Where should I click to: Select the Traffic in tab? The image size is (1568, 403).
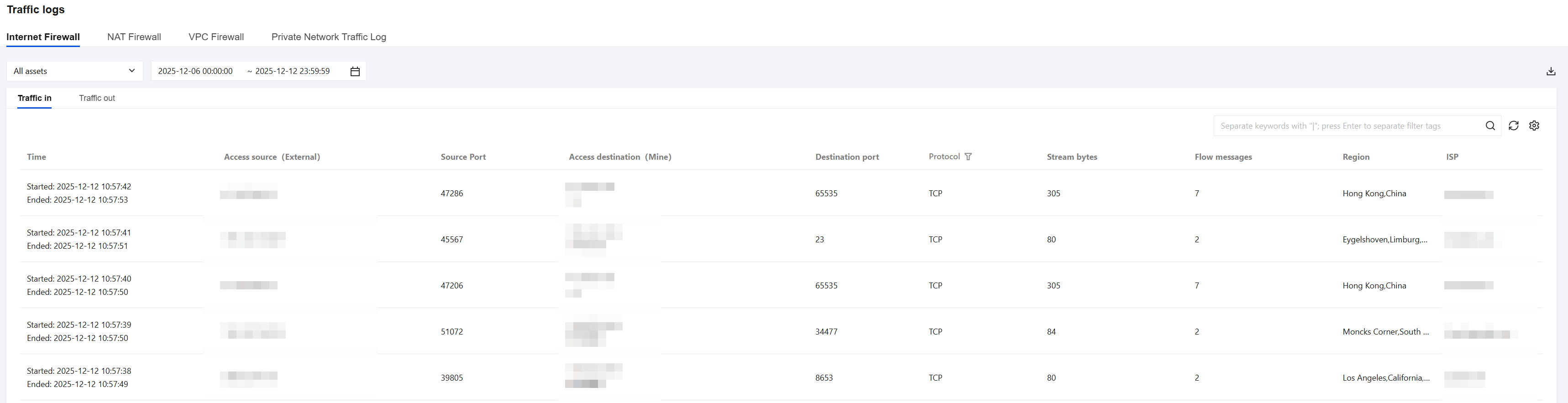(35, 98)
